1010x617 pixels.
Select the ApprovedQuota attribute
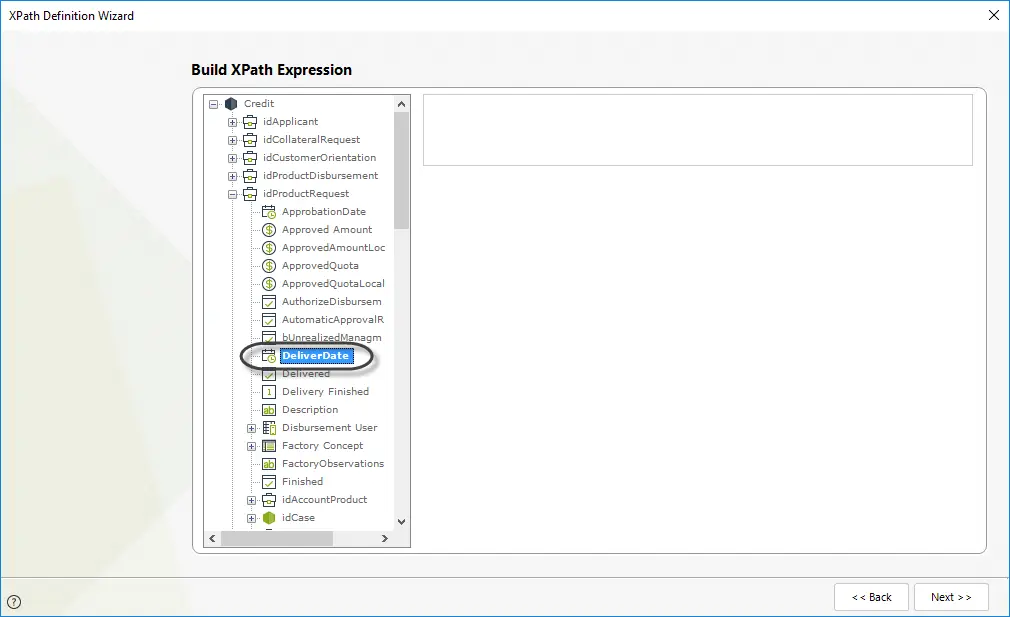[320, 266]
